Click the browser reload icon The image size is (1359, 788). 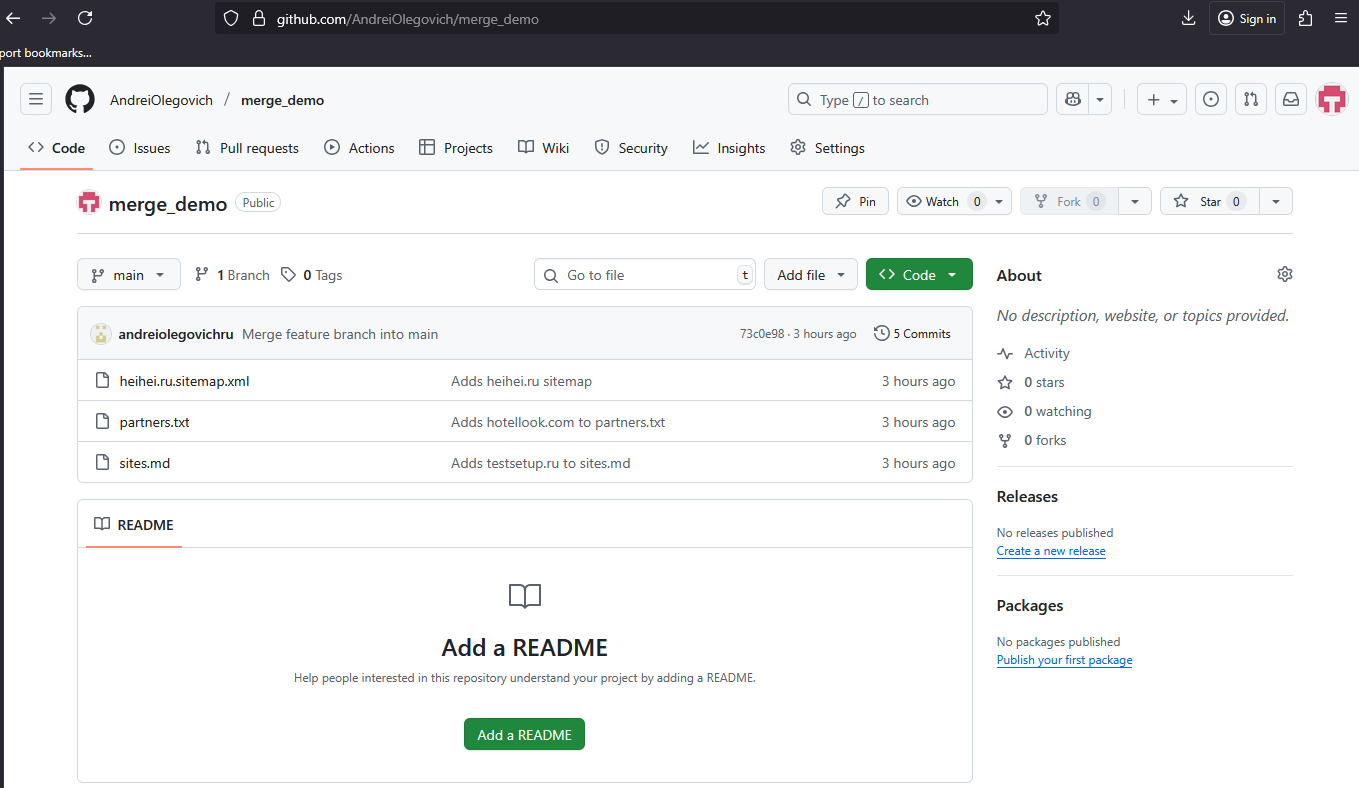[85, 18]
